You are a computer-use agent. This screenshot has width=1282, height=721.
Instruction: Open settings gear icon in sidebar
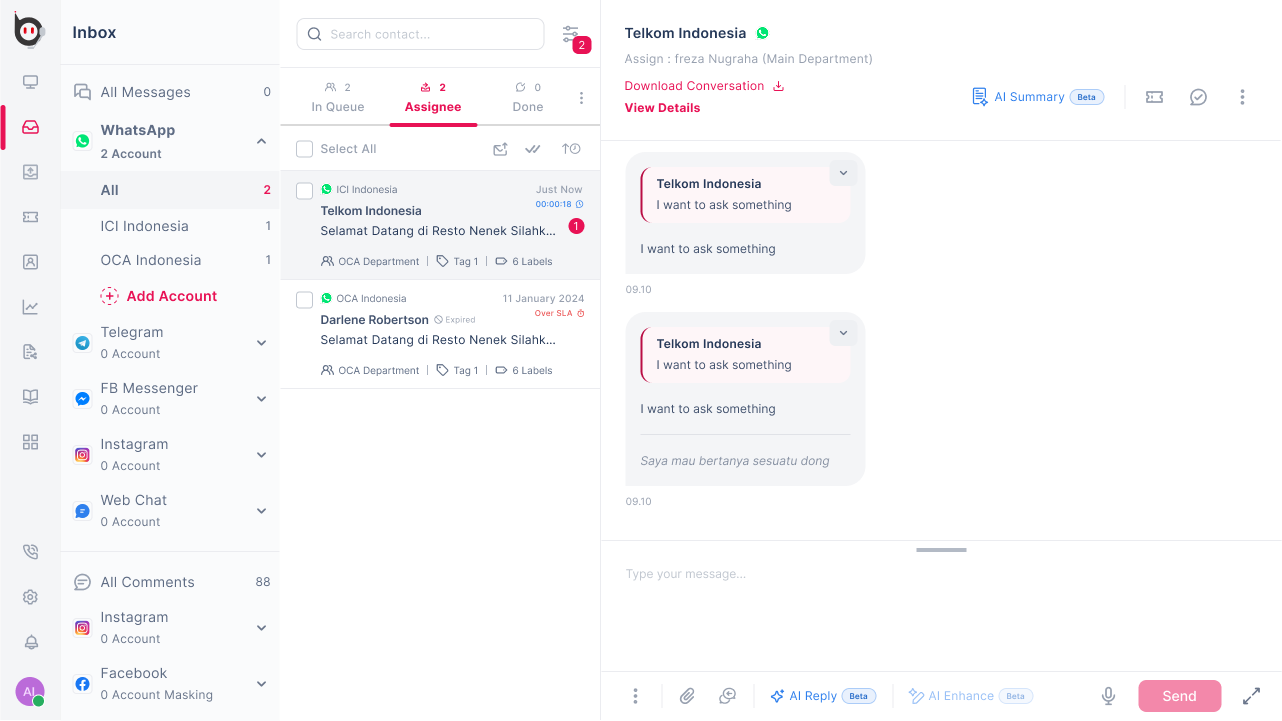pyautogui.click(x=30, y=597)
